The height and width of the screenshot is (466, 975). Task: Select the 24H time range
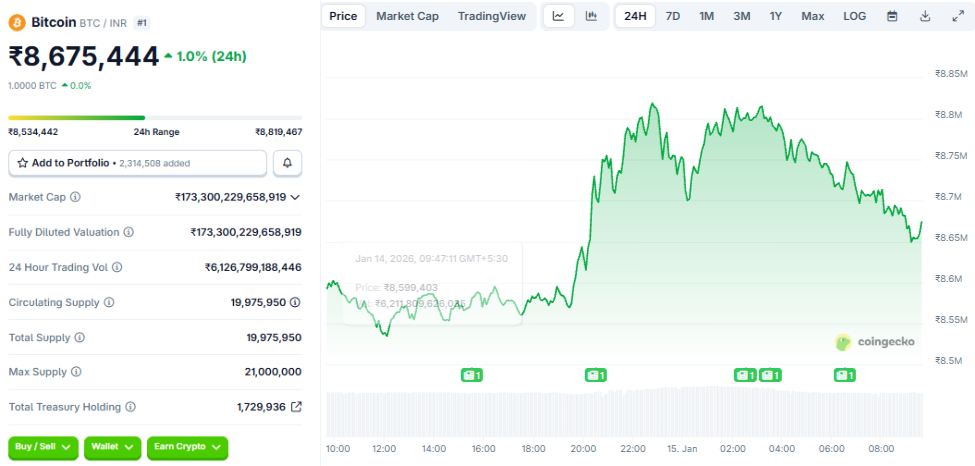pos(635,16)
